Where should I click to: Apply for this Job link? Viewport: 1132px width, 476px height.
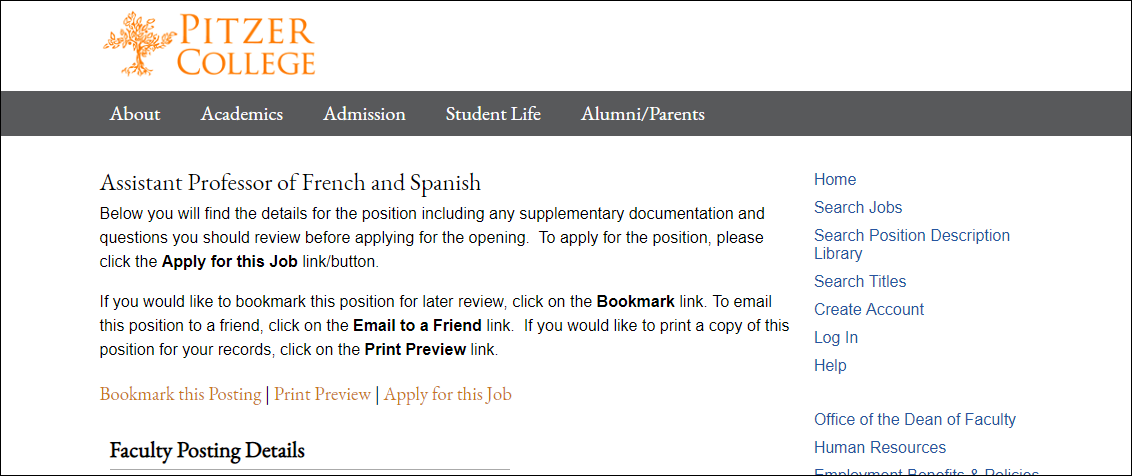[448, 394]
